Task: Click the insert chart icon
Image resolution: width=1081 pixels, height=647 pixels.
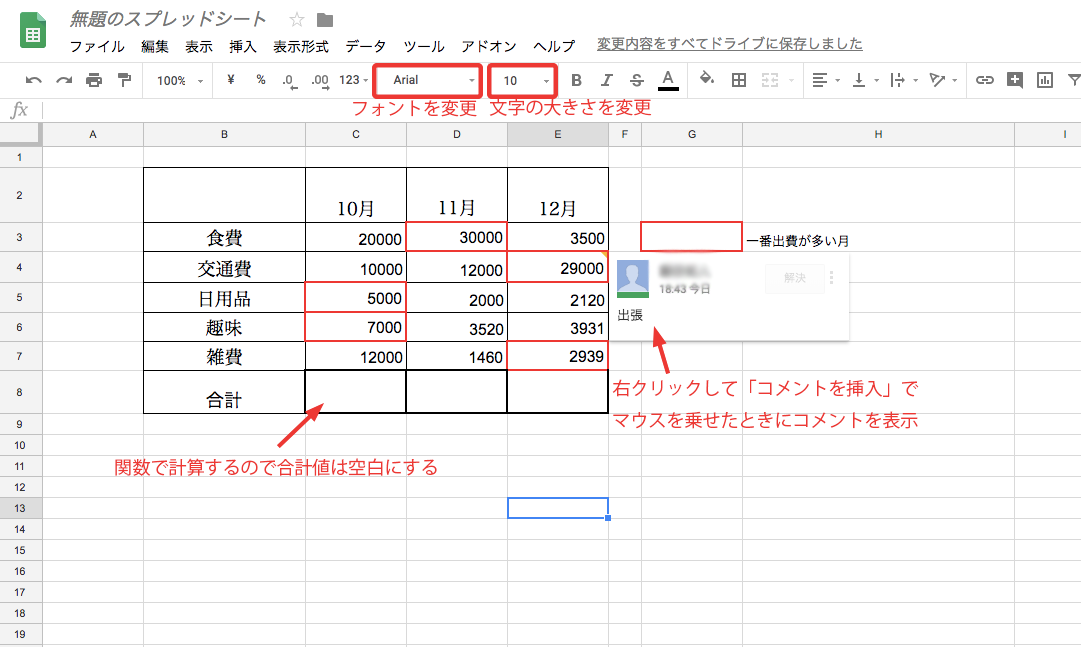Action: click(1045, 80)
